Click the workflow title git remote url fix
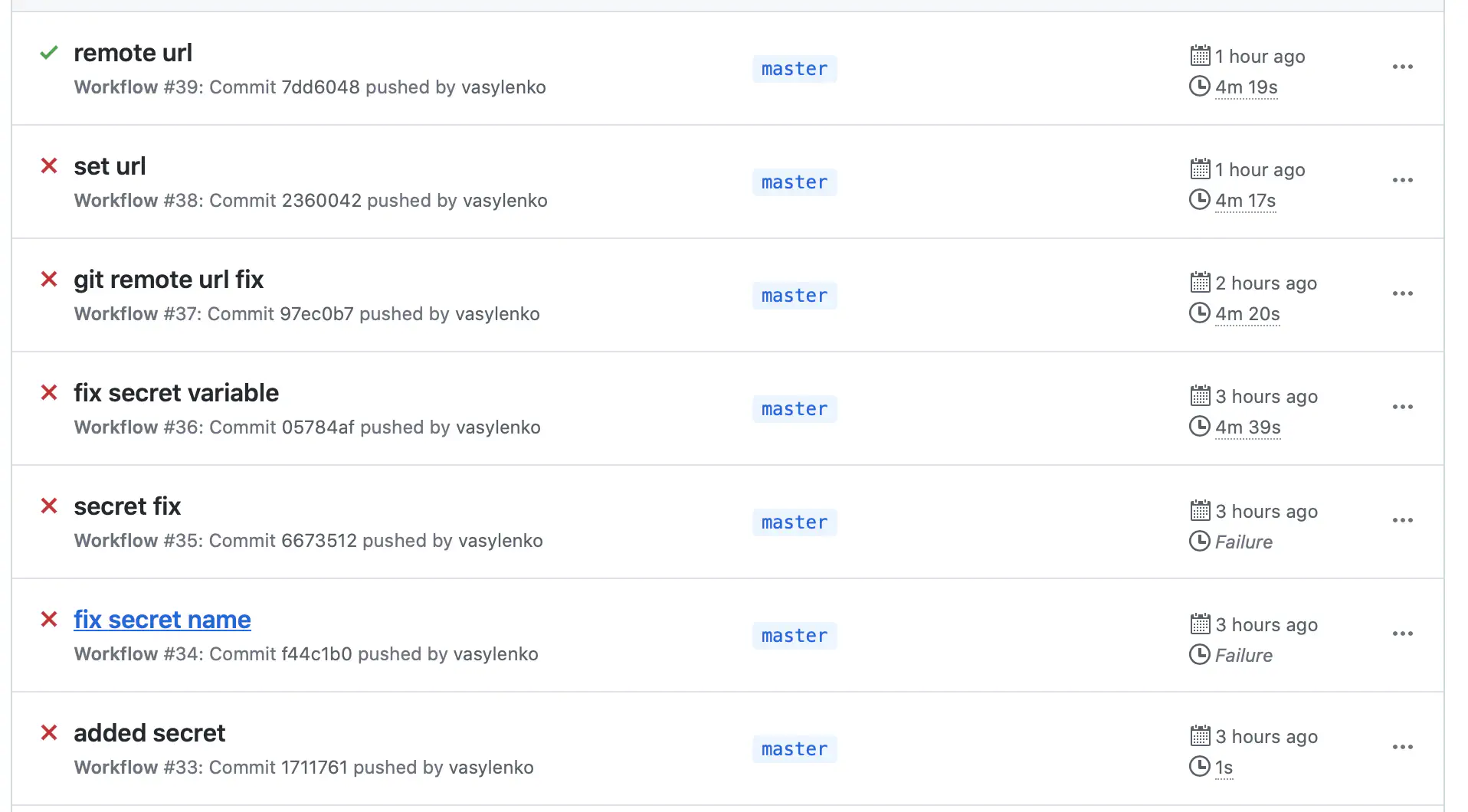This screenshot has width=1468, height=812. coord(168,280)
